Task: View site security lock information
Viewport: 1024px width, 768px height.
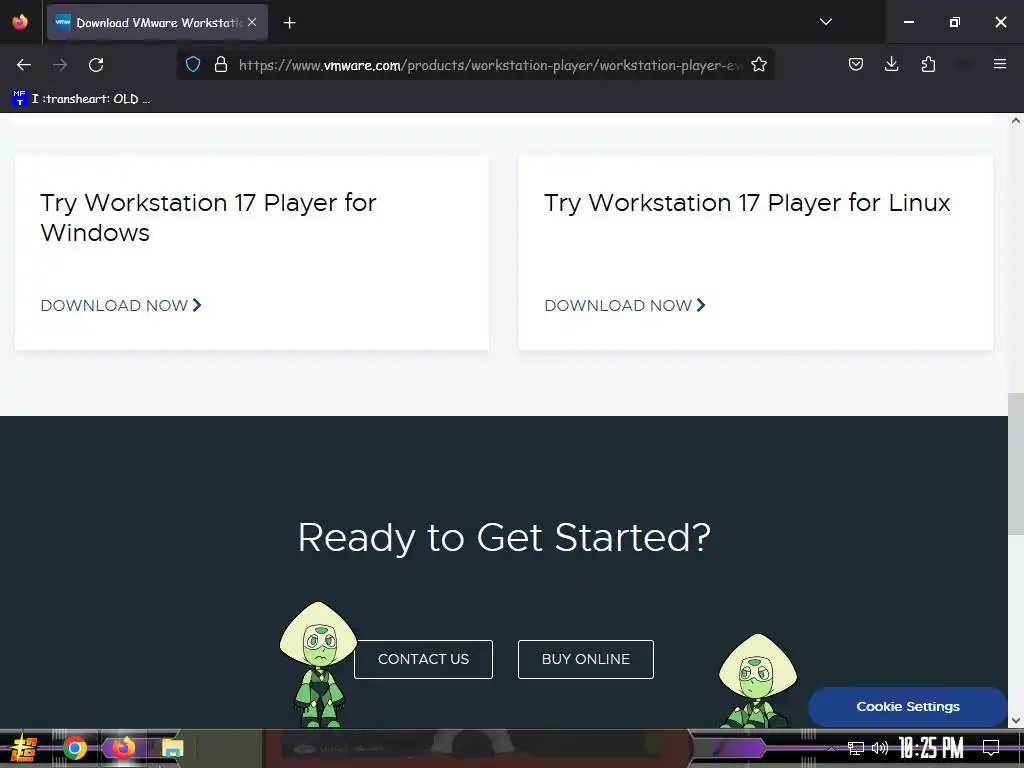Action: 221,65
